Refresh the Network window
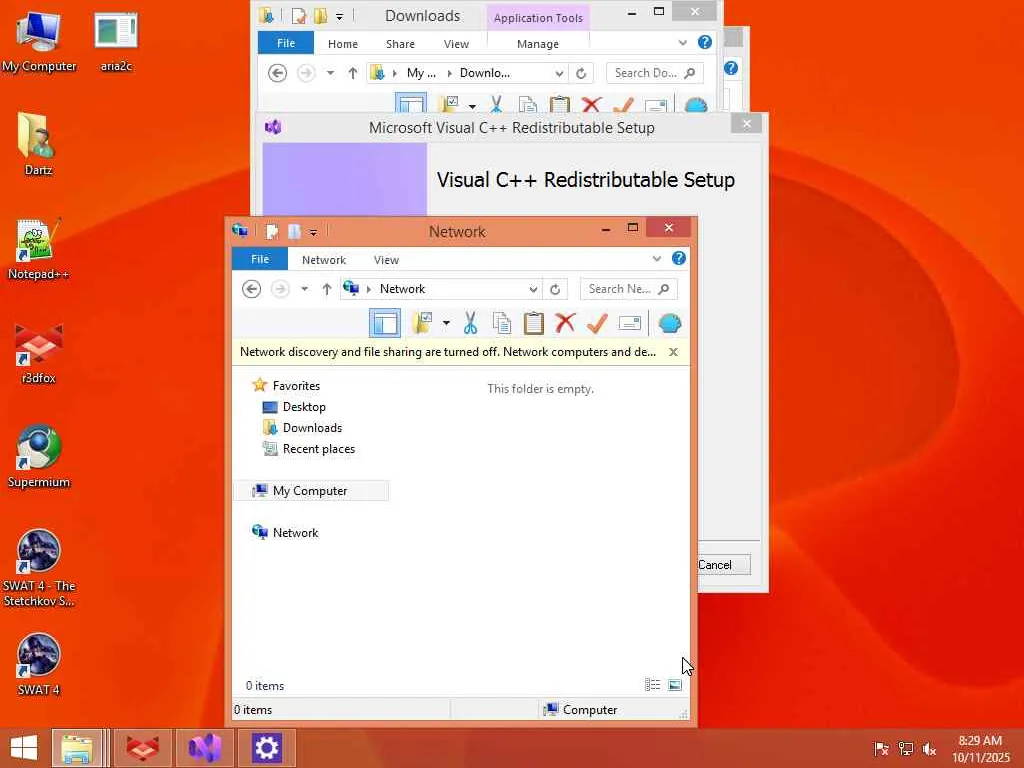Viewport: 1024px width, 768px height. (555, 289)
